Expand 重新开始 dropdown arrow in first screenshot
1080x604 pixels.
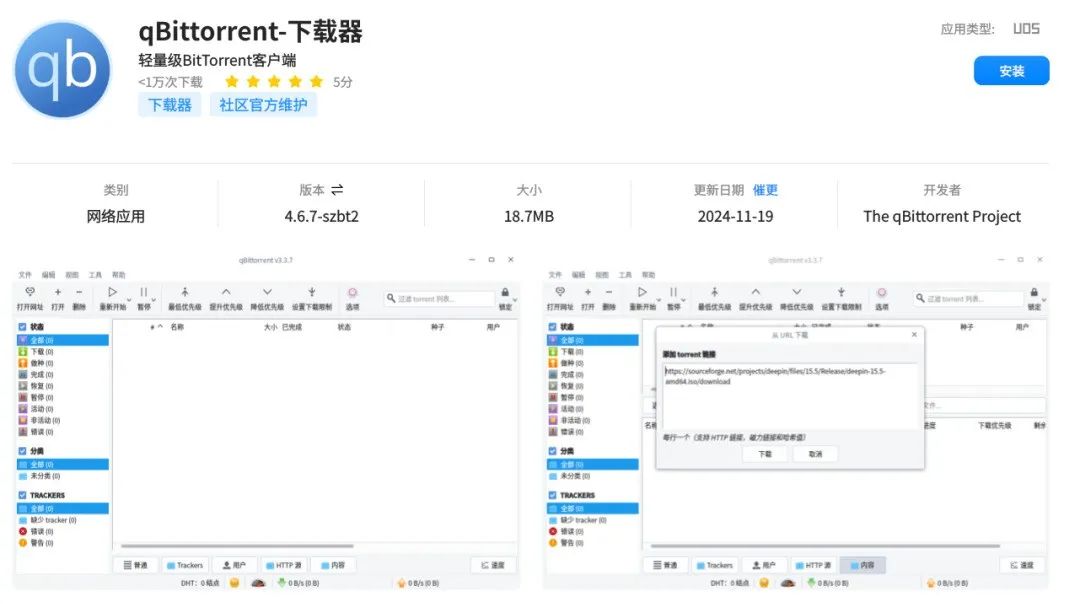[129, 300]
